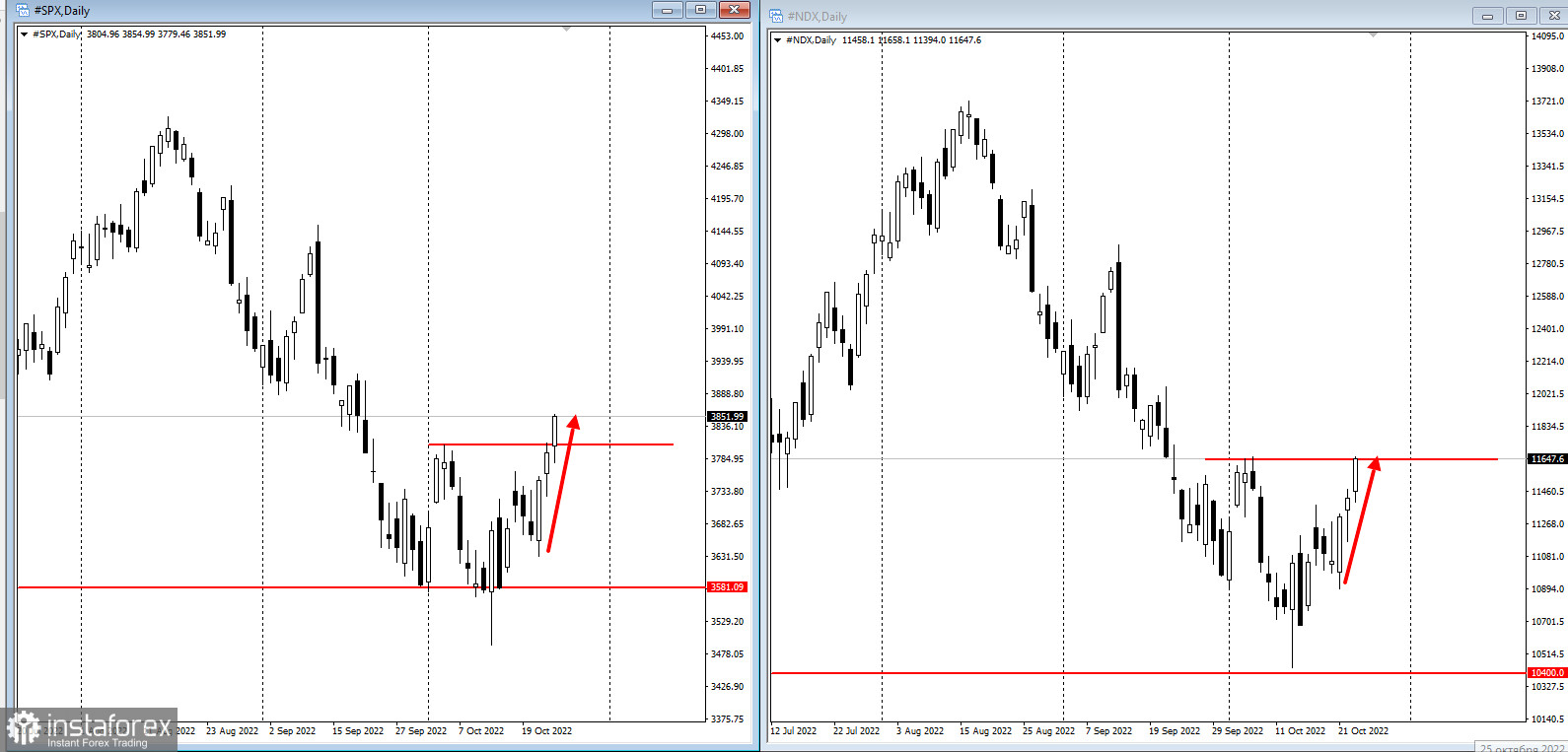
Task: Close the #NDX,Daily chart window
Action: pyautogui.click(x=1554, y=16)
